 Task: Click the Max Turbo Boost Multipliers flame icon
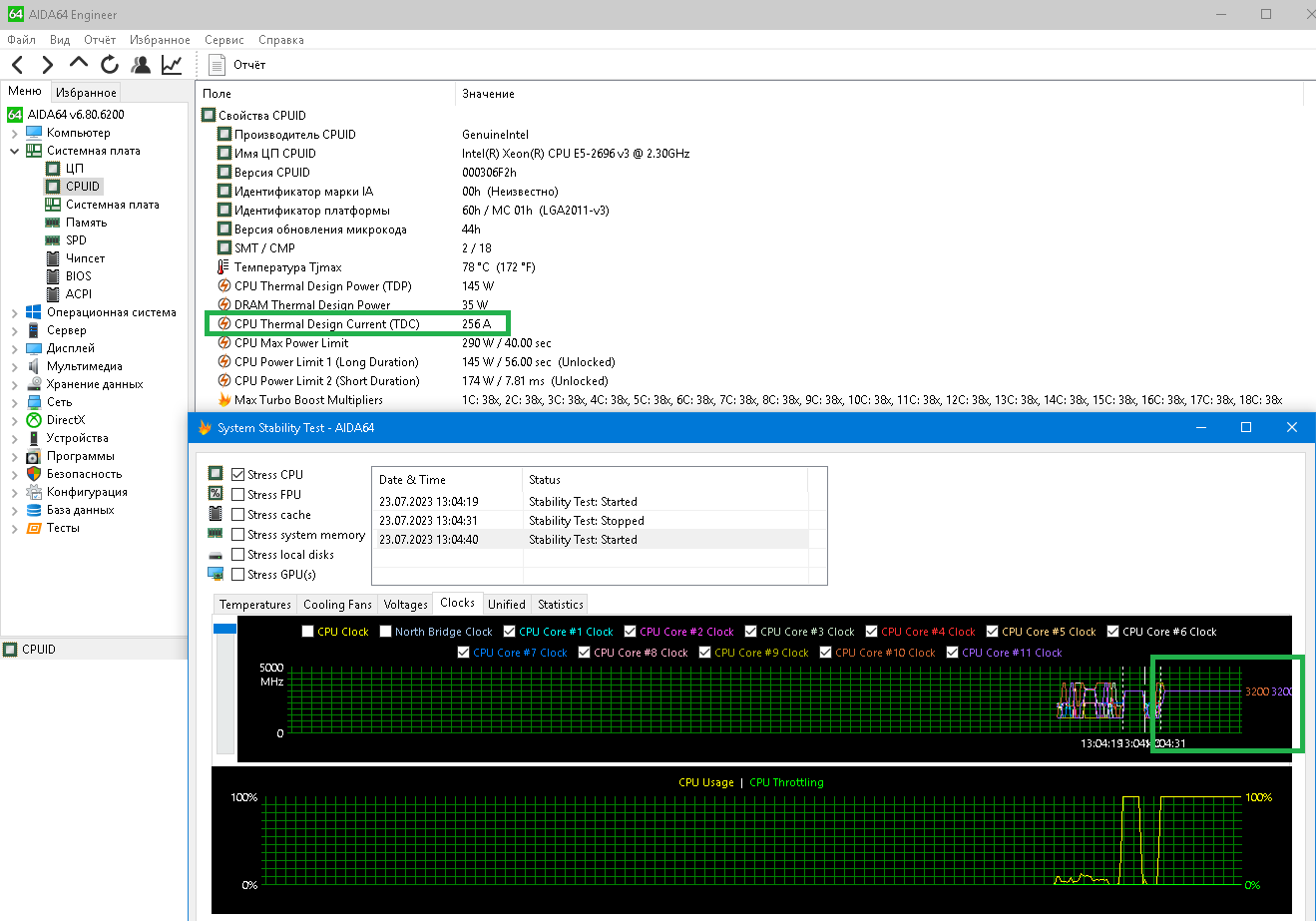[x=224, y=400]
